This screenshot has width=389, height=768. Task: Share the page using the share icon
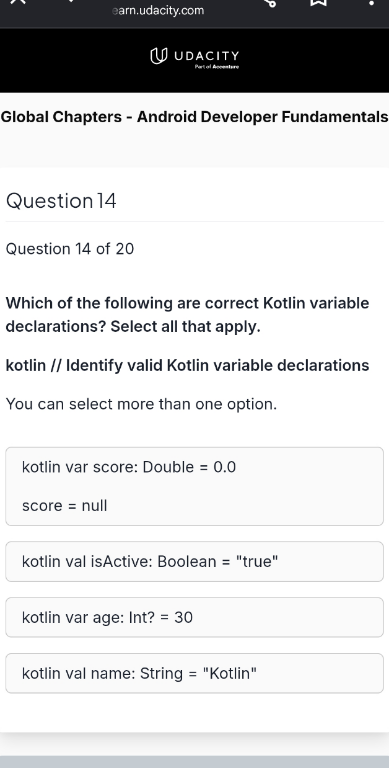coord(270,2)
